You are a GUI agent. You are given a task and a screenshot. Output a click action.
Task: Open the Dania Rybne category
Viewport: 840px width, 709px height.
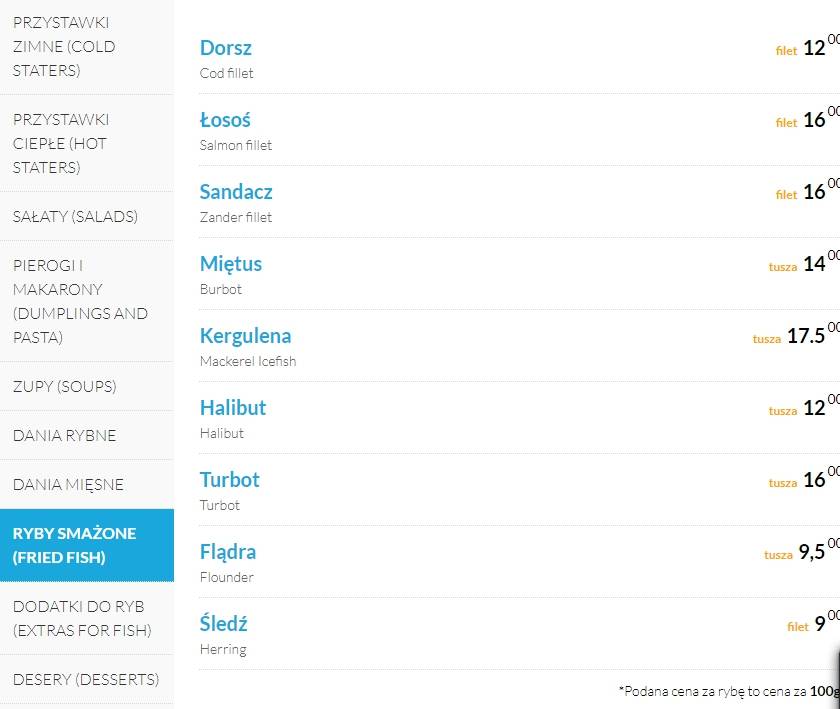tap(87, 435)
